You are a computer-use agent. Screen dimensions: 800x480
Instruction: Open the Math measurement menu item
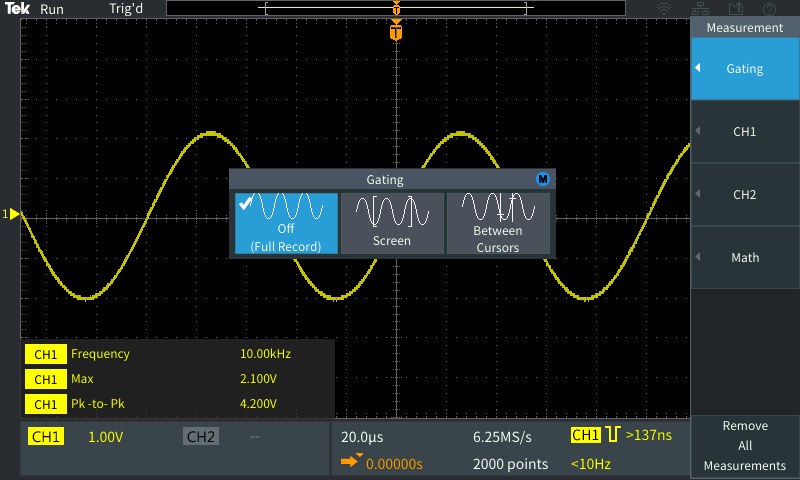click(x=744, y=257)
